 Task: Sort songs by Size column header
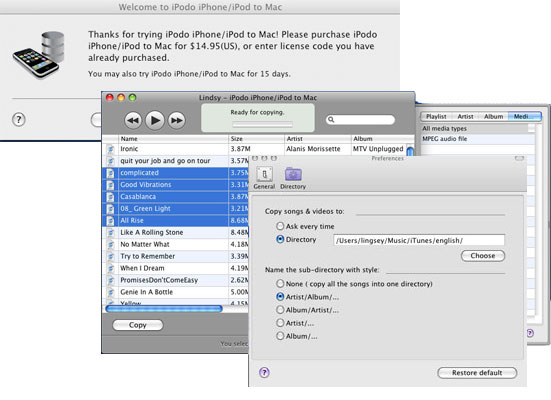[x=256, y=139]
